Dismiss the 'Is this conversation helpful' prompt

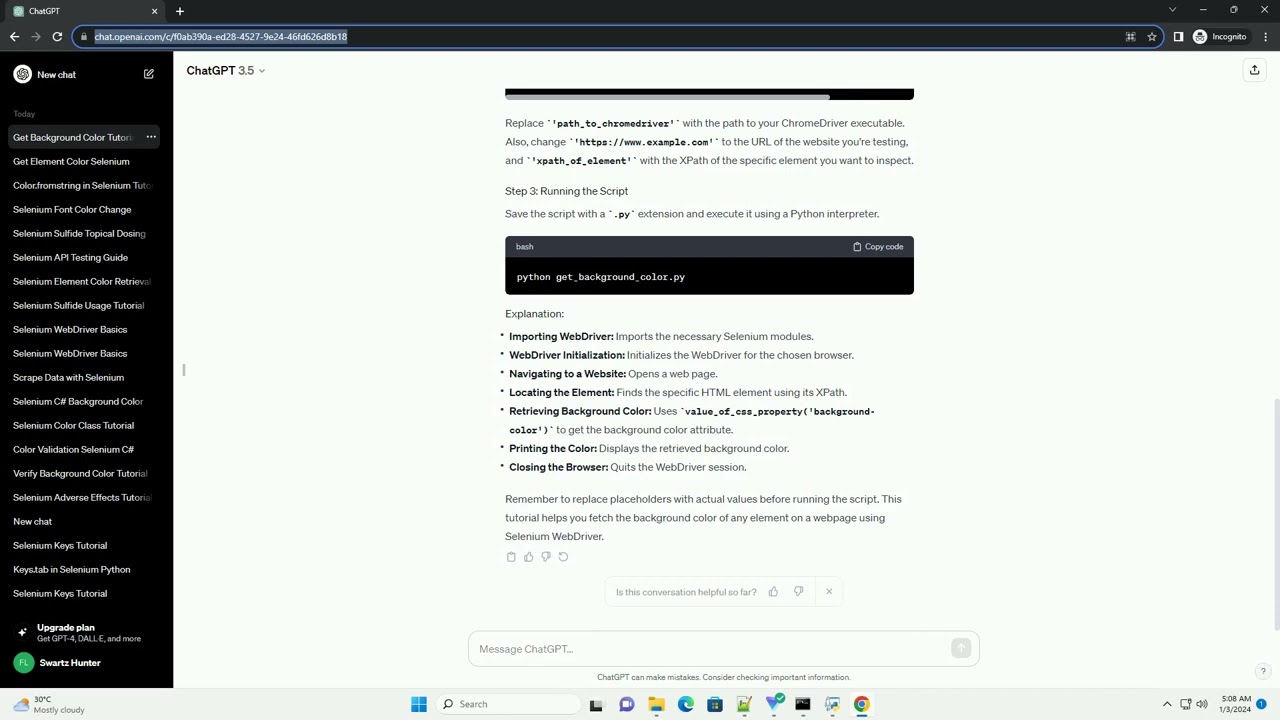tap(829, 592)
